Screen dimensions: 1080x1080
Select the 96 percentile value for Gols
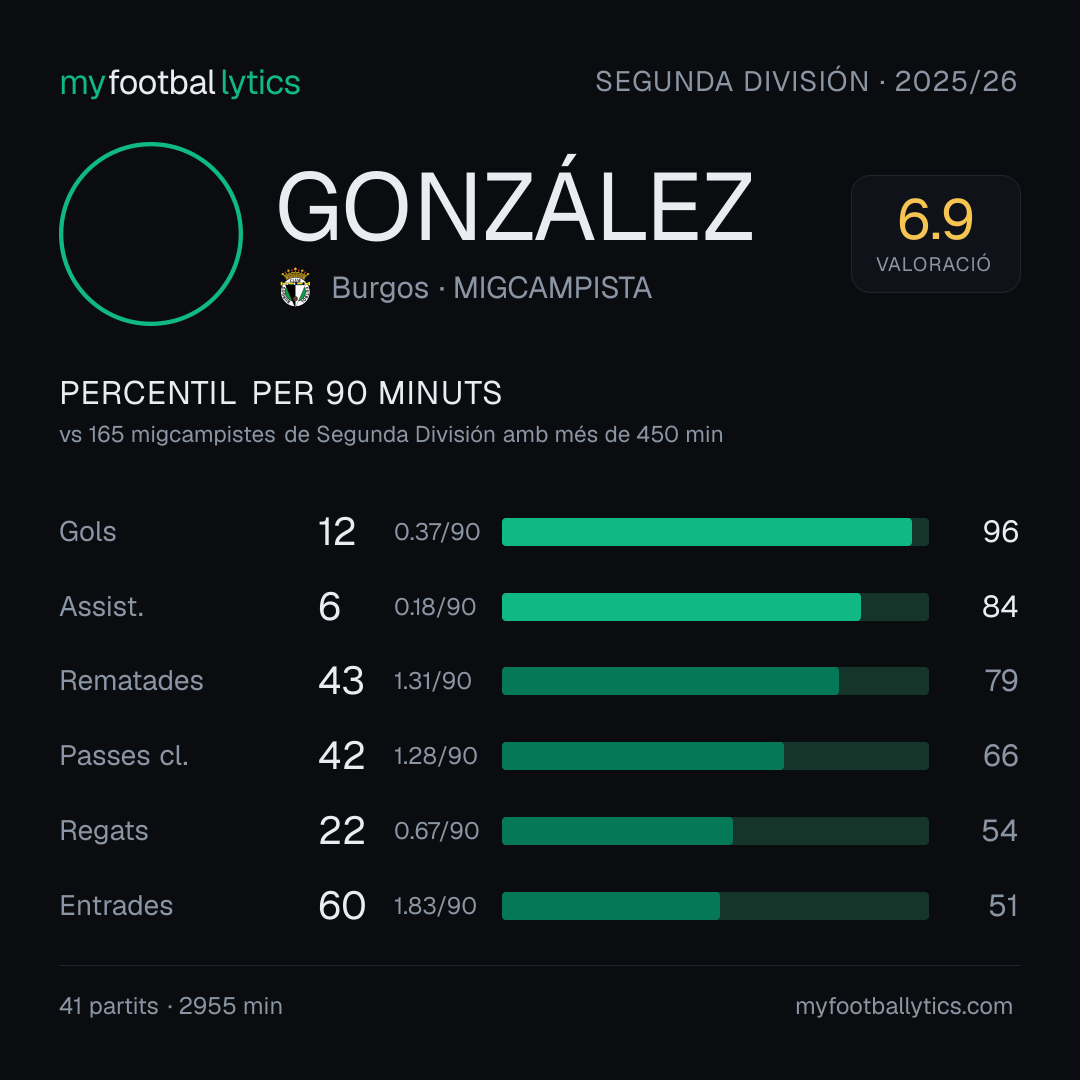pos(1000,532)
